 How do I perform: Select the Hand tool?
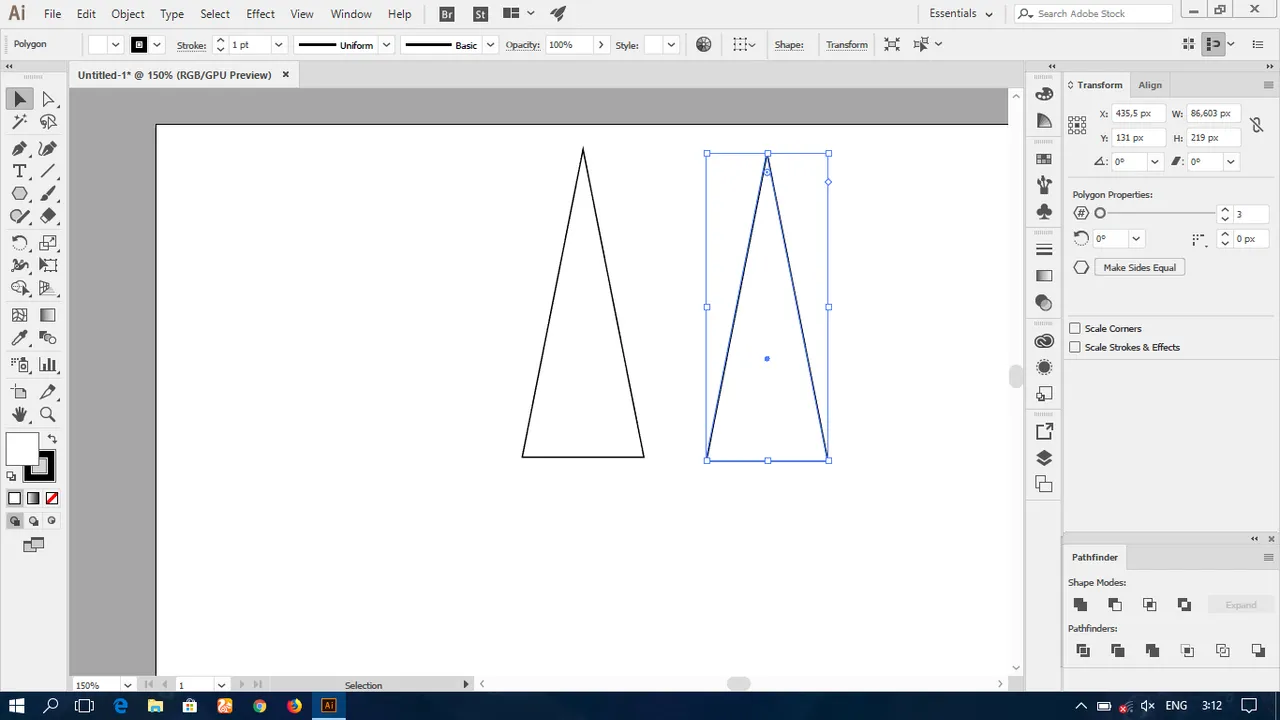19,414
